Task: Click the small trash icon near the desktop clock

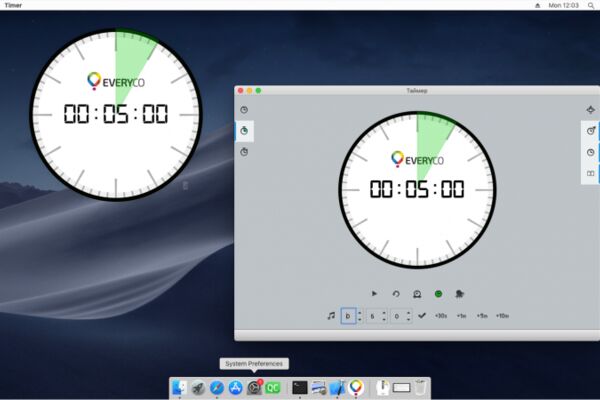Action: [x=185, y=186]
